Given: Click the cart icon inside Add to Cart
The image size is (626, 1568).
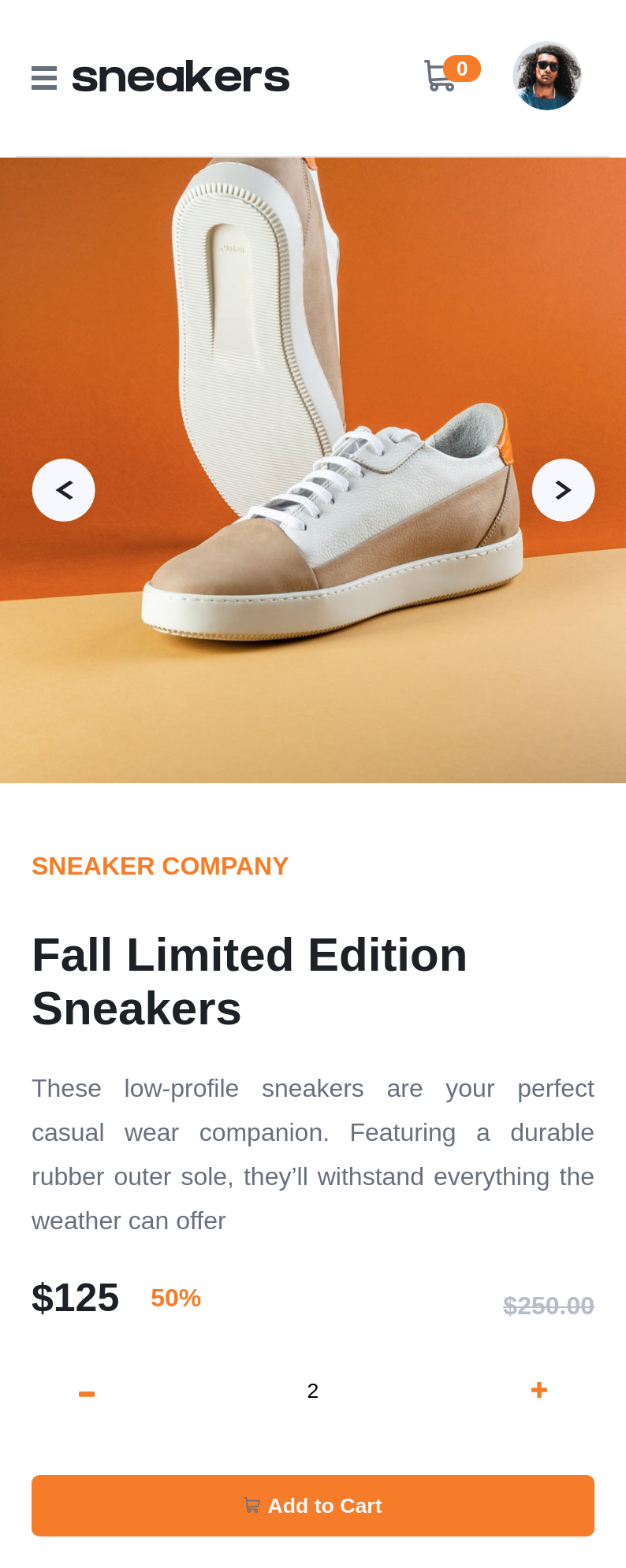Looking at the screenshot, I should [252, 1505].
